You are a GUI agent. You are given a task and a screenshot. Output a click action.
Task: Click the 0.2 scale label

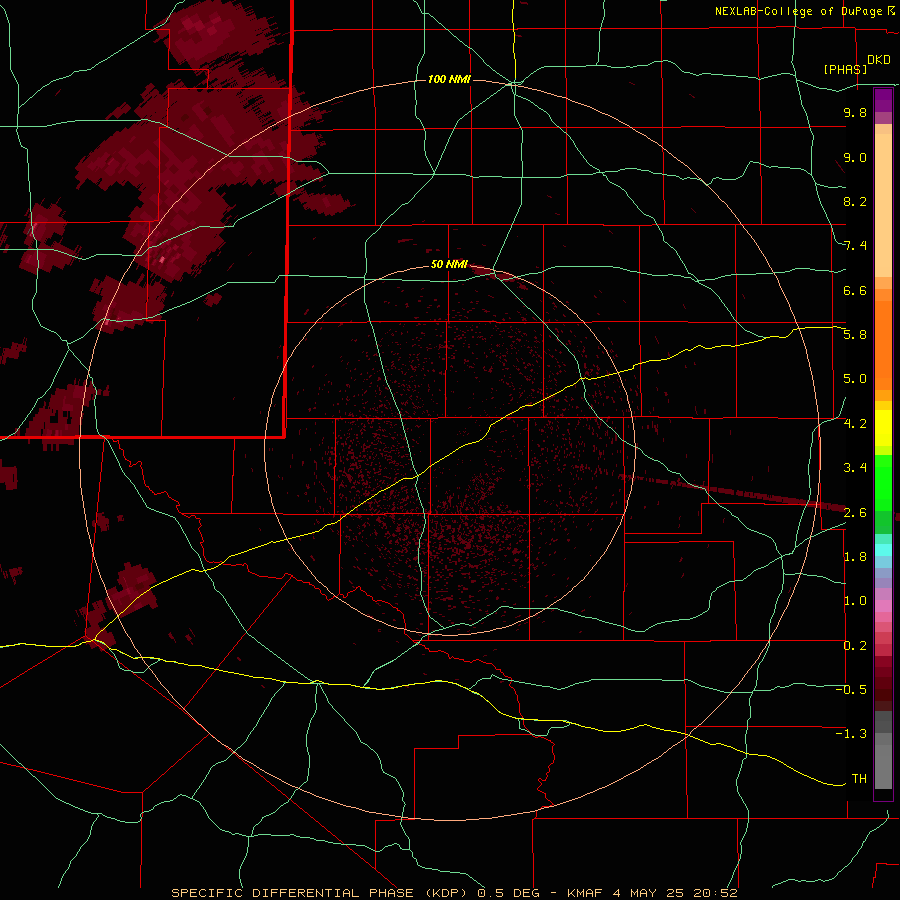click(x=855, y=646)
